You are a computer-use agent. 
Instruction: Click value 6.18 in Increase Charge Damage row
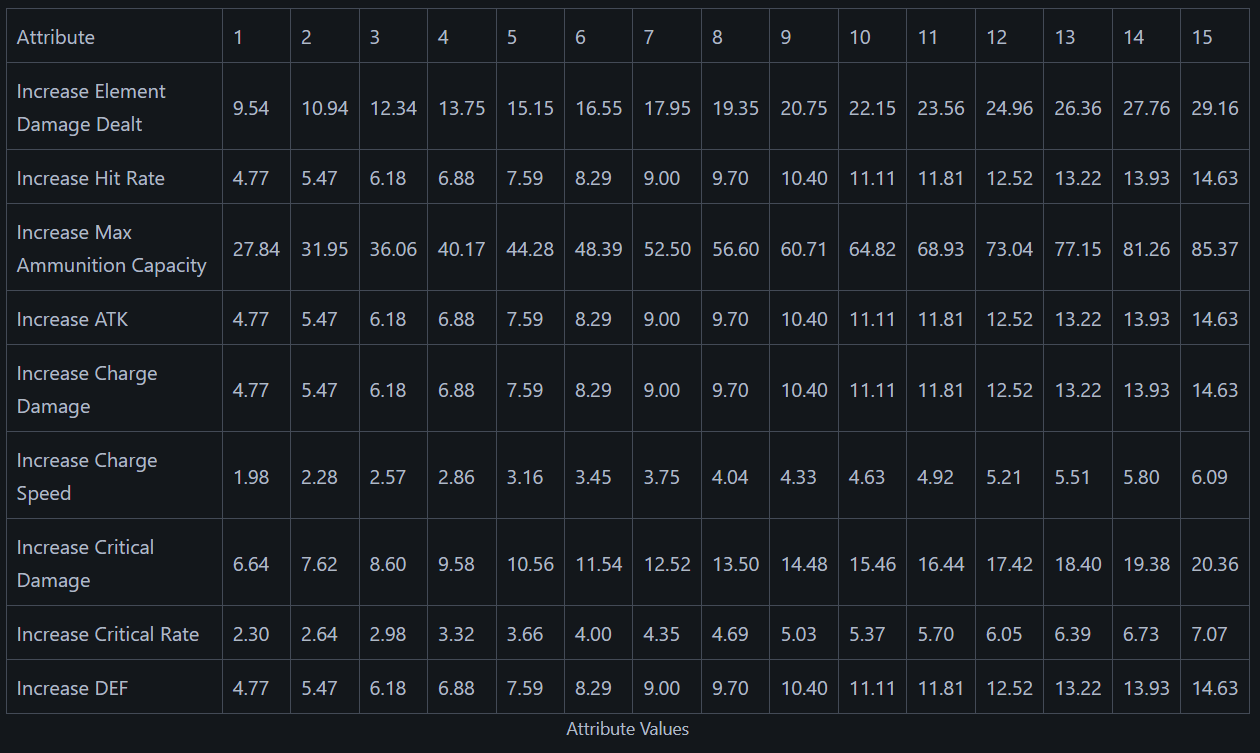pos(388,390)
